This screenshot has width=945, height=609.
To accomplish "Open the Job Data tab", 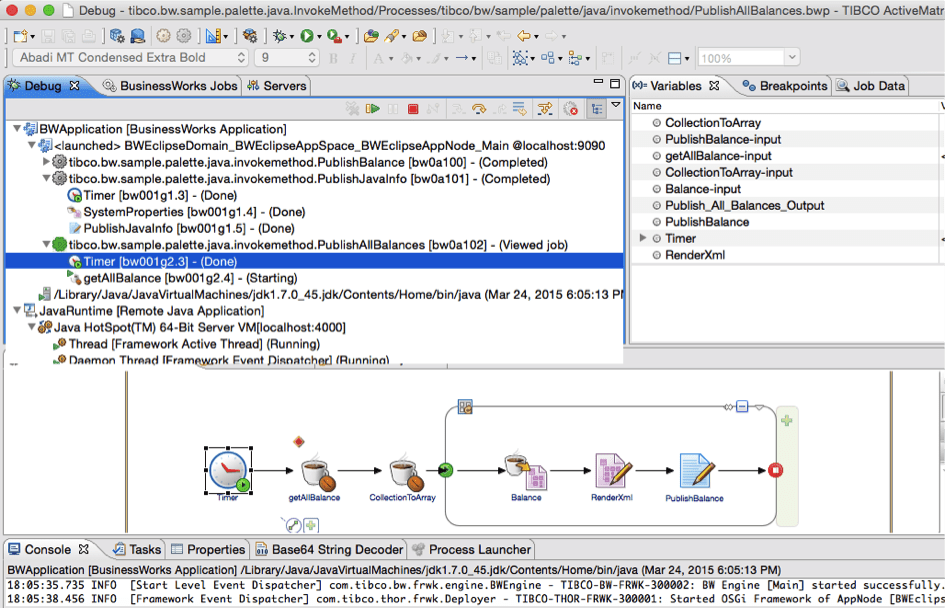I will coord(871,86).
